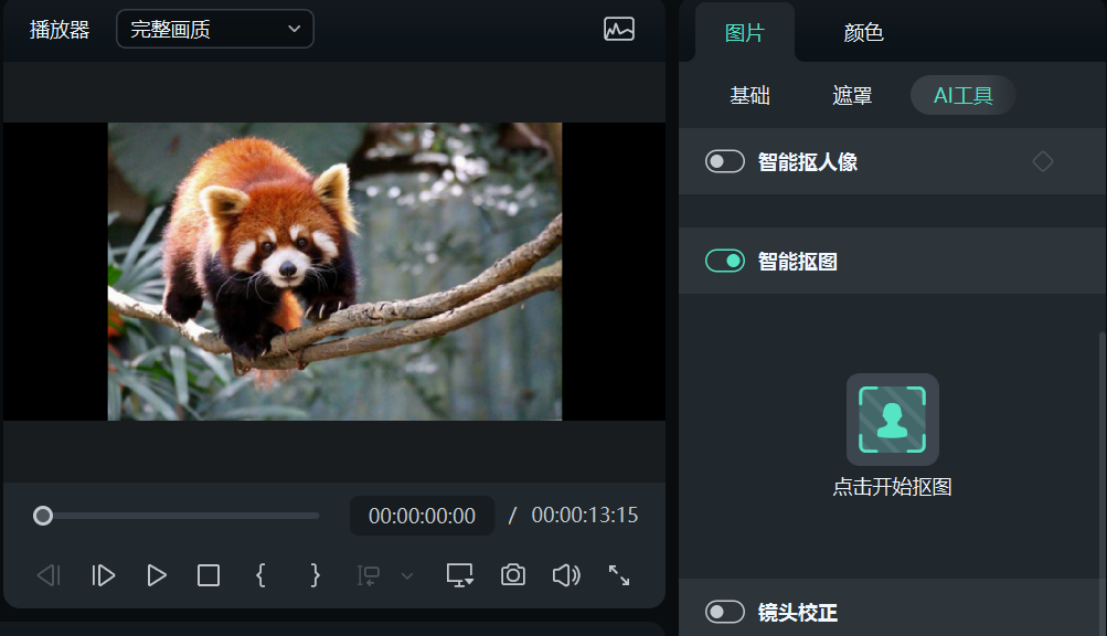Take a snapshot with the camera icon
Viewport: 1108px width, 636px height.
point(512,575)
